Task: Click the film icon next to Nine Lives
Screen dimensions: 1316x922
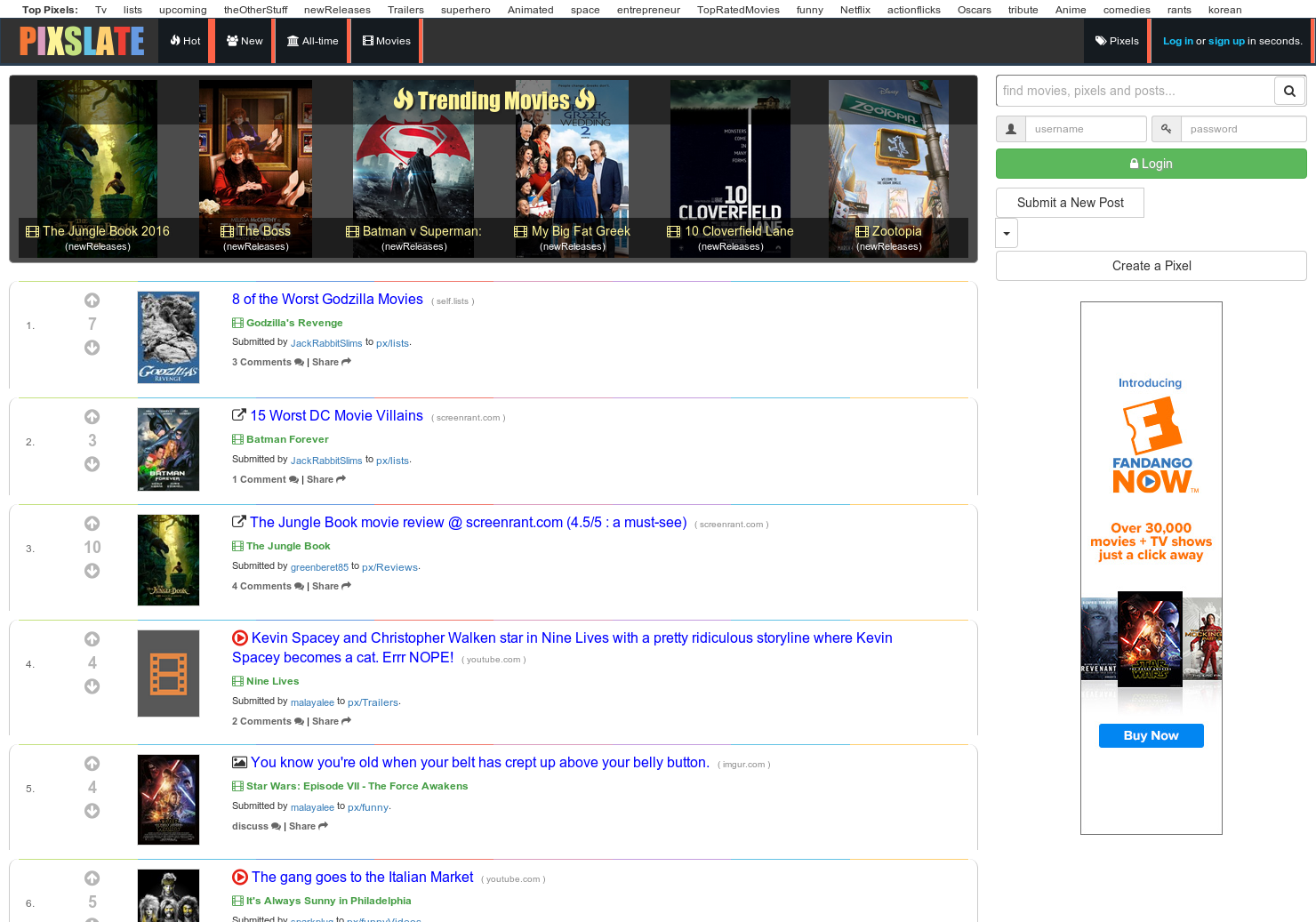Action: coord(237,681)
